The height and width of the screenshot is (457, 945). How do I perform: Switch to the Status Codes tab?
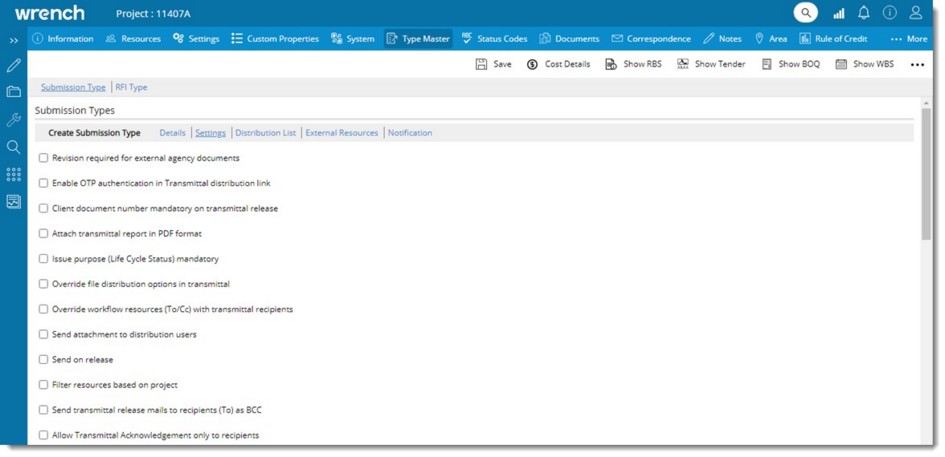[x=494, y=39]
